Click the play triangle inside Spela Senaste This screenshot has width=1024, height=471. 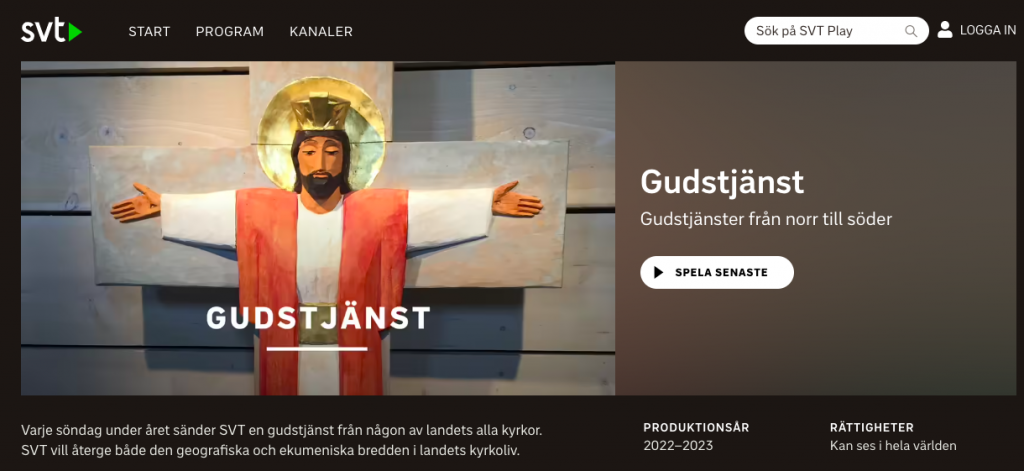click(658, 272)
